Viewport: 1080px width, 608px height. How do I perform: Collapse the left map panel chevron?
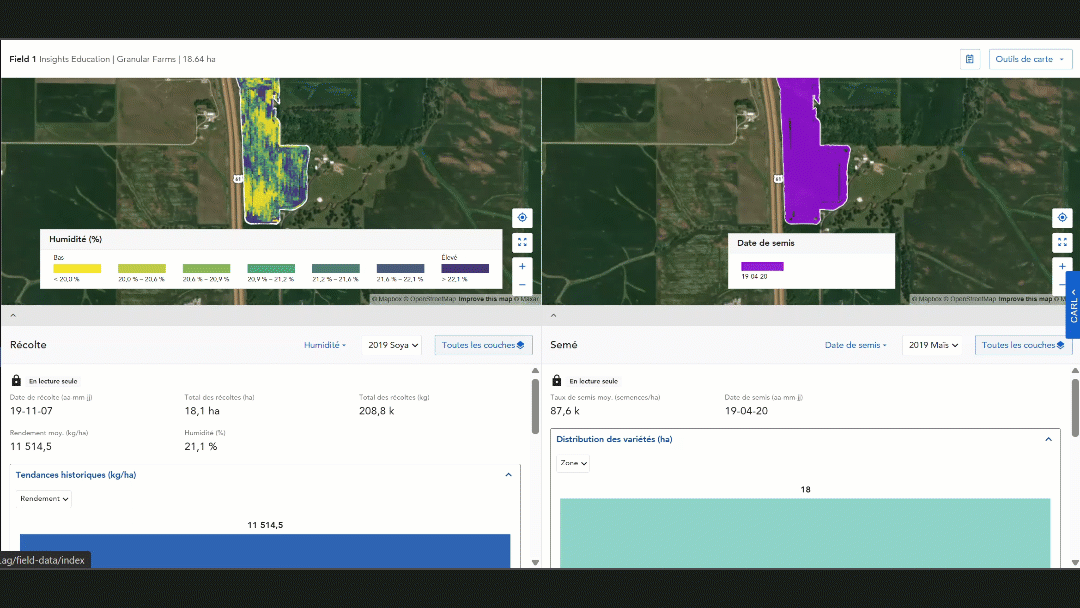click(x=13, y=315)
